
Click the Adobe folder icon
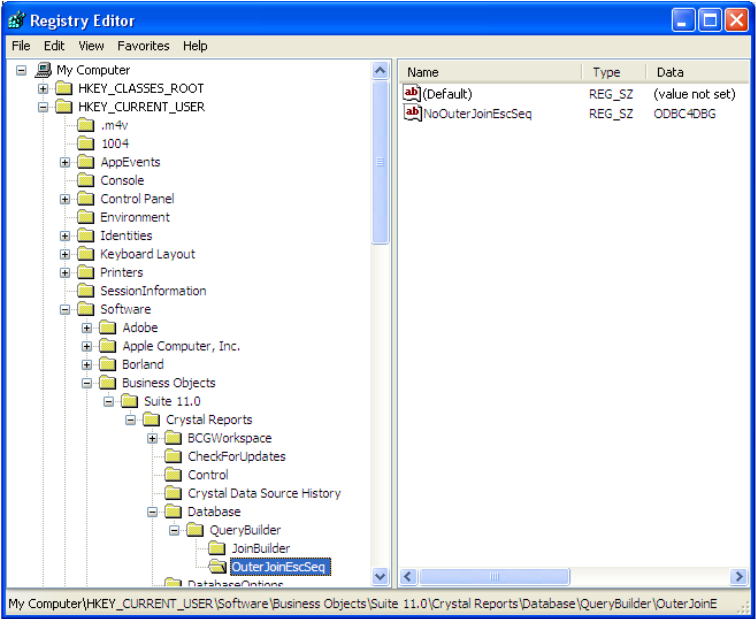click(109, 328)
